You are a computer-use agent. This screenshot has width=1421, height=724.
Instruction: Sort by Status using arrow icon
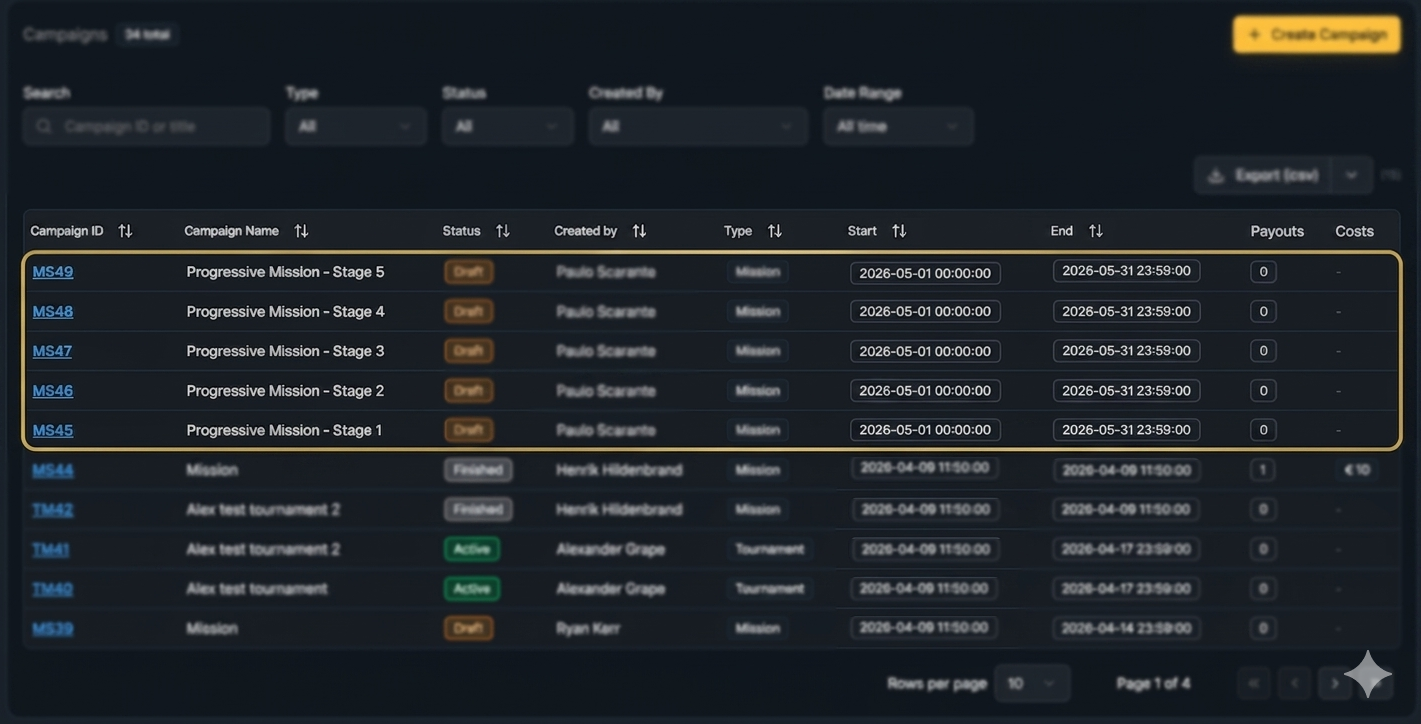pyautogui.click(x=503, y=231)
